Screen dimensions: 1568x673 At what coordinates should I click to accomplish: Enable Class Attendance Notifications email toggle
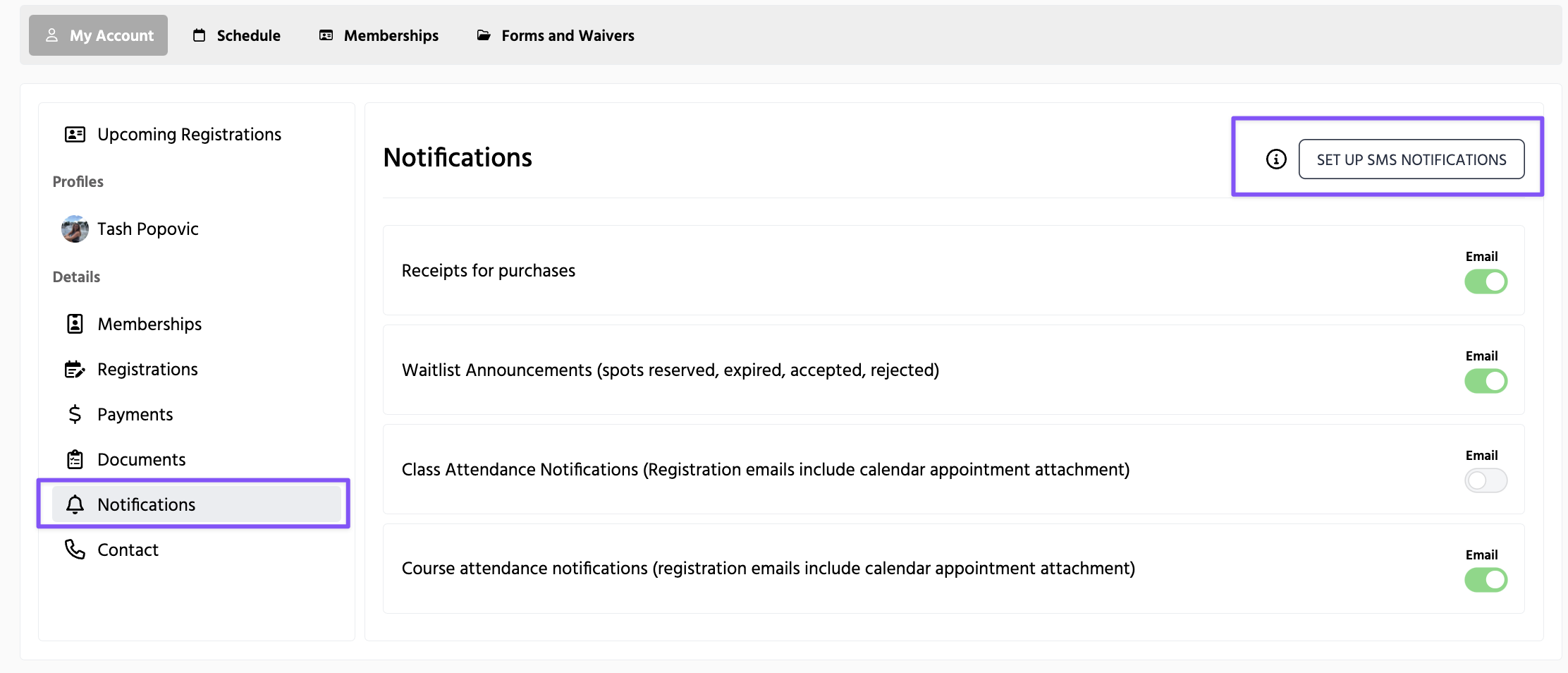point(1486,480)
